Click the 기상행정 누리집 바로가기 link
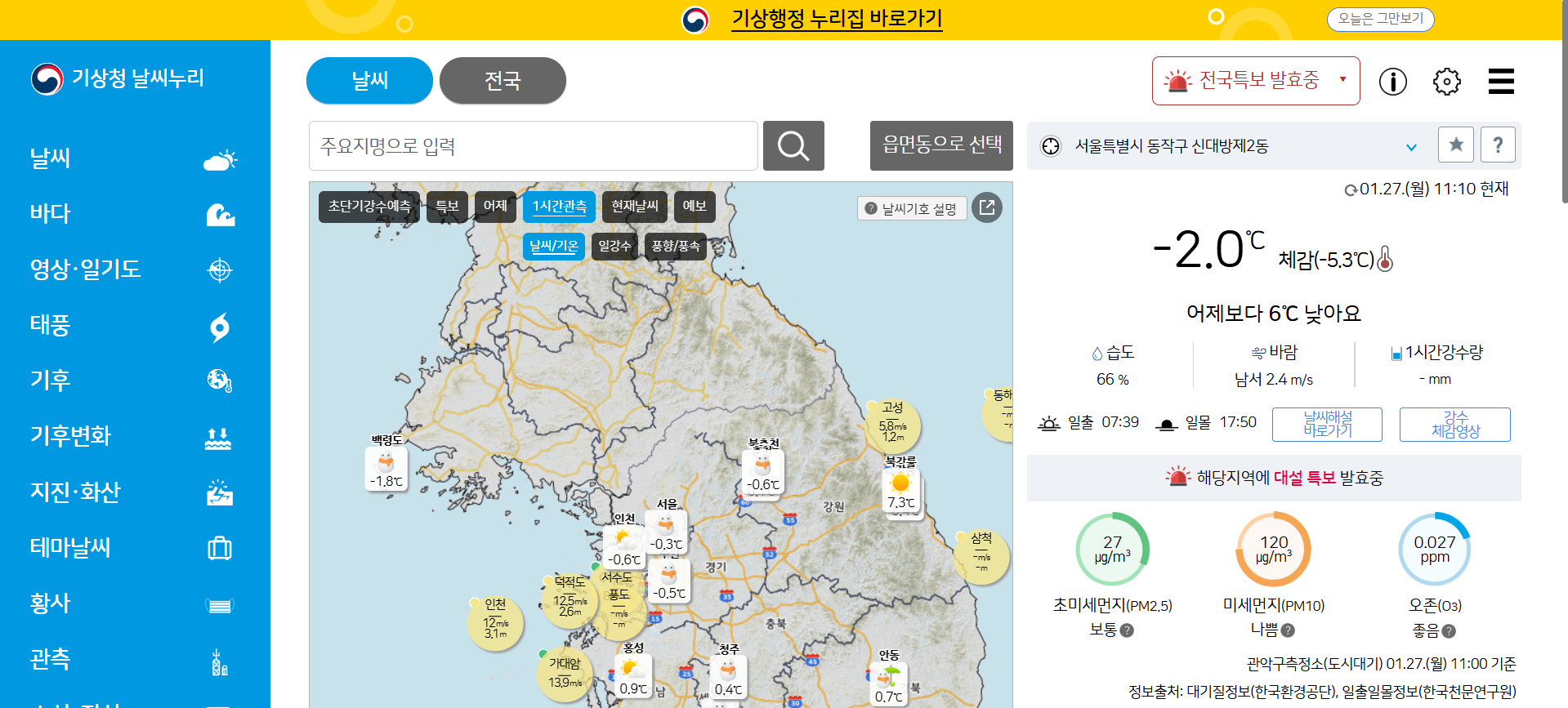The height and width of the screenshot is (708, 1568). 837,18
